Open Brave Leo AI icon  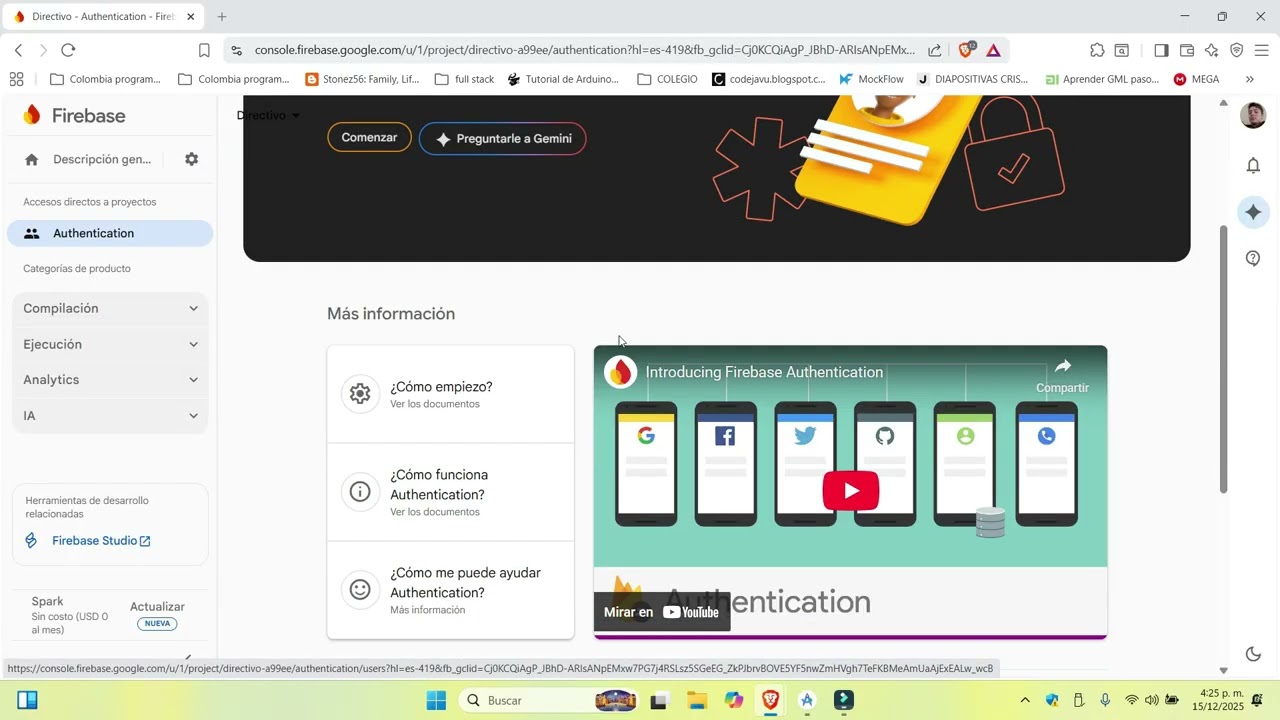click(1212, 50)
